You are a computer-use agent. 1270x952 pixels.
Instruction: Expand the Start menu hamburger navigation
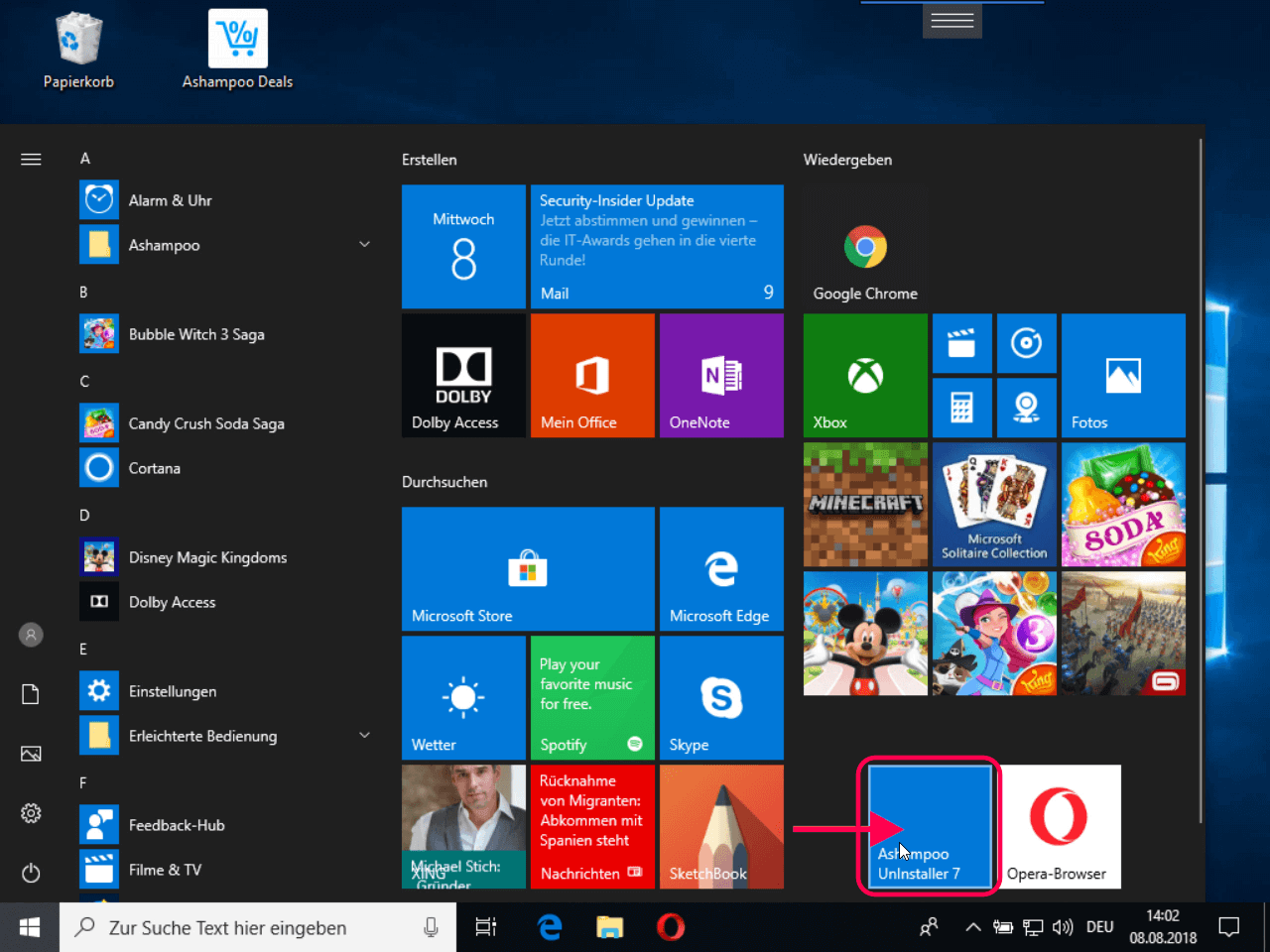coord(31,159)
